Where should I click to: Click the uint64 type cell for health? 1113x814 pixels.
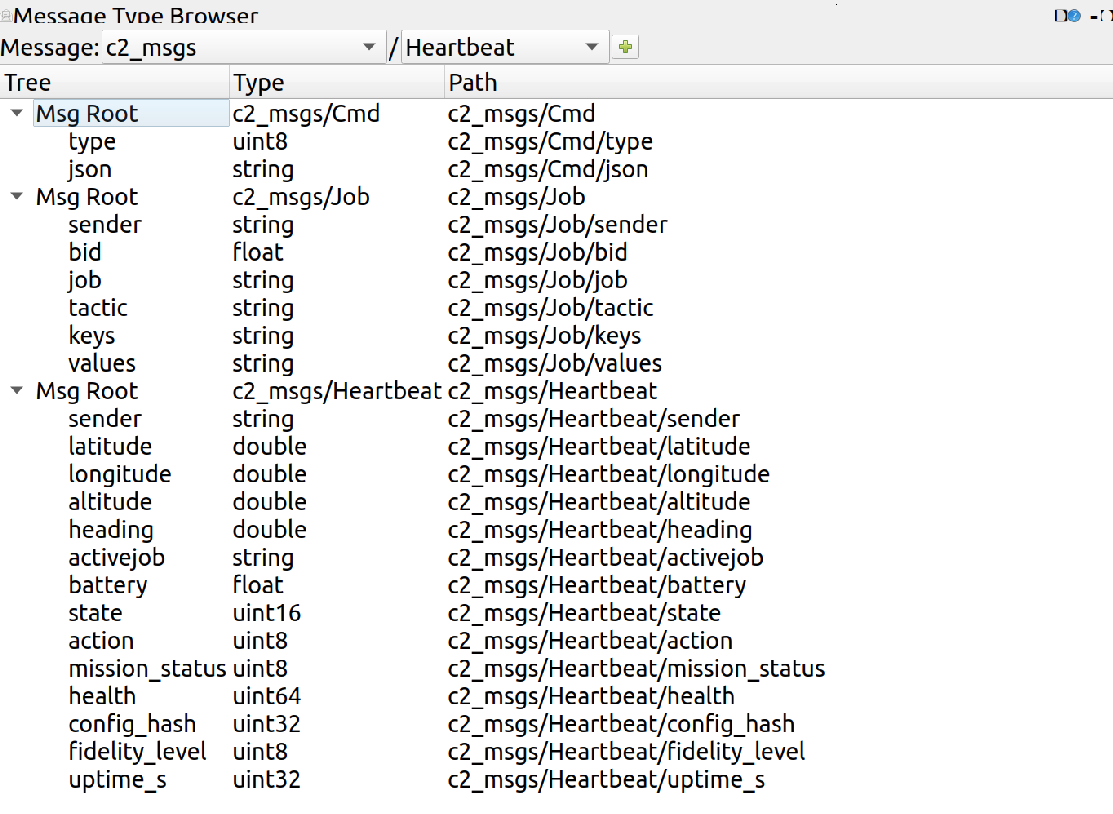point(267,696)
